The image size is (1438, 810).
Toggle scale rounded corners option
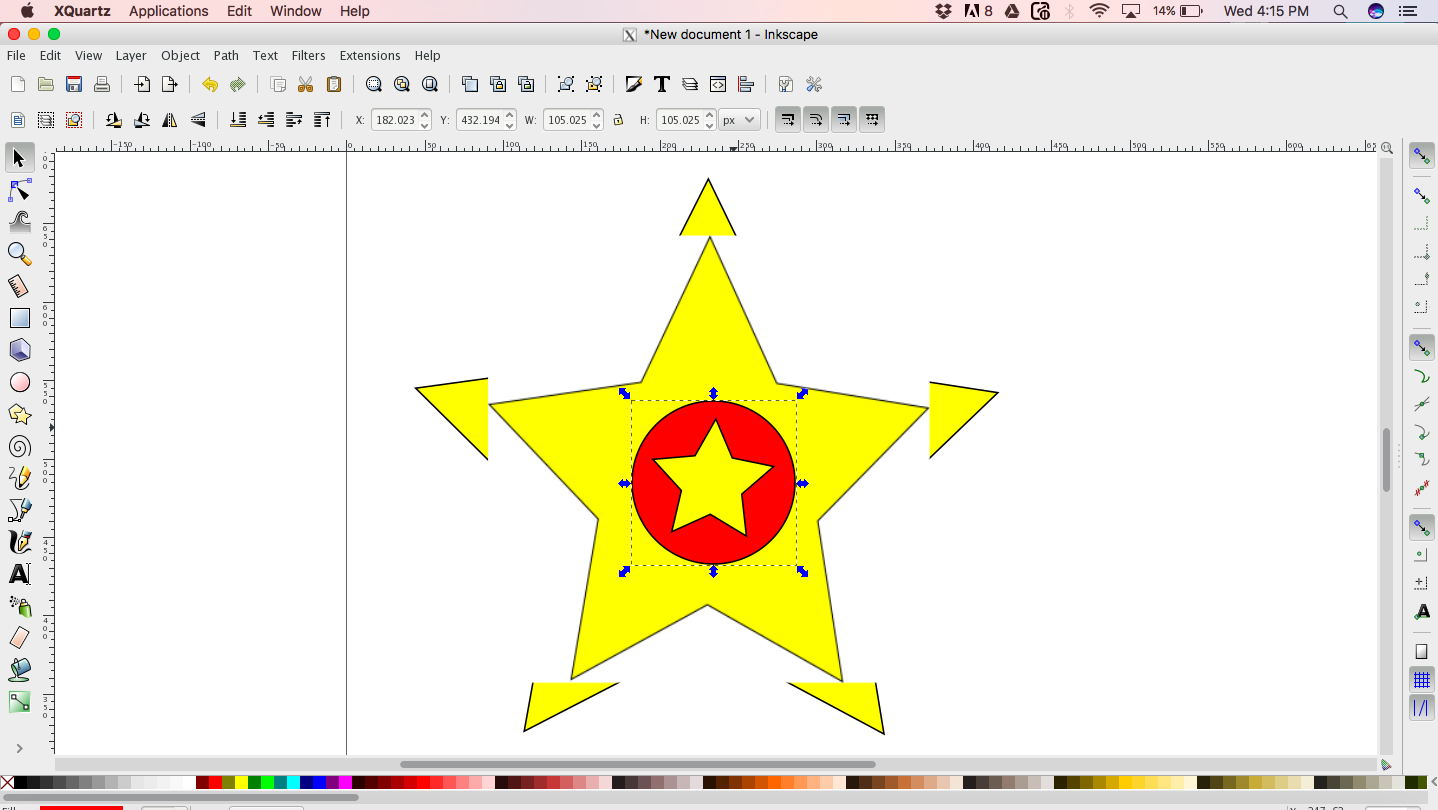tap(816, 120)
